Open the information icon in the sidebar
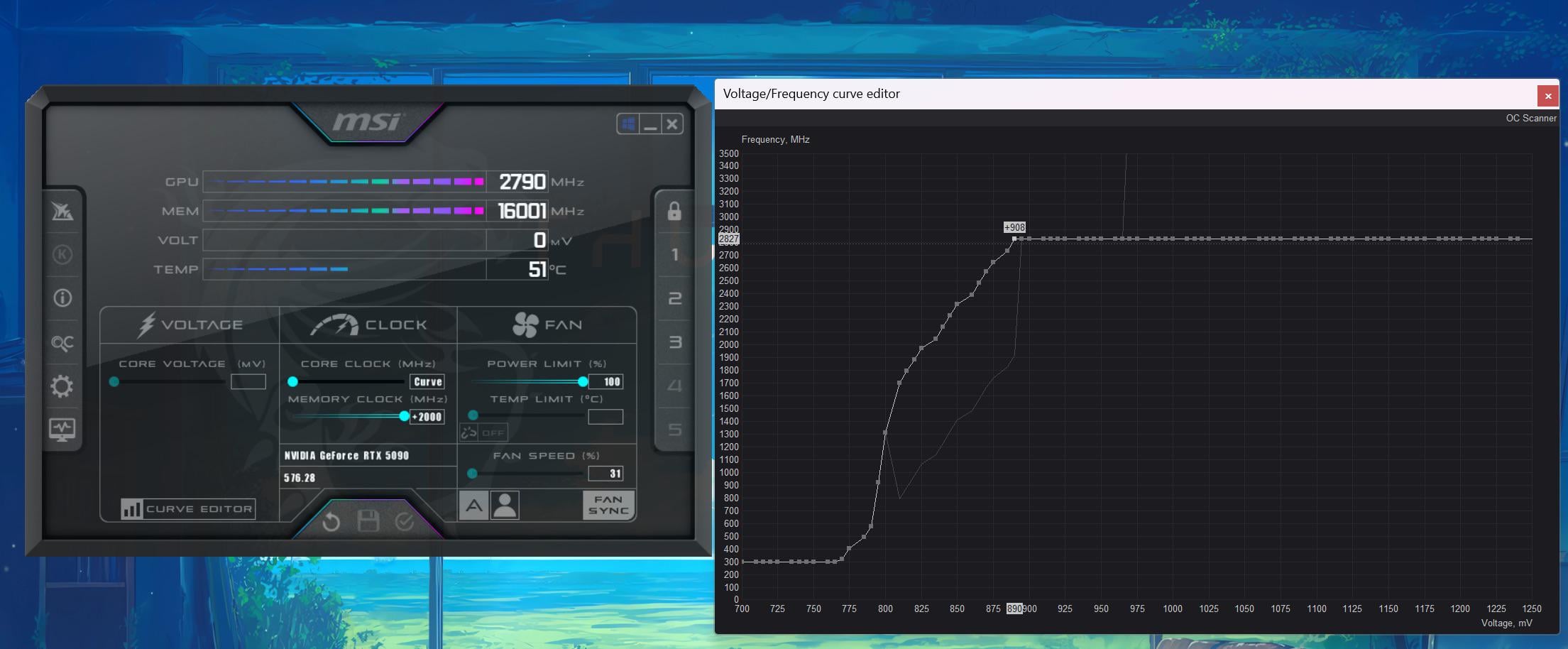The image size is (1568, 649). [62, 298]
